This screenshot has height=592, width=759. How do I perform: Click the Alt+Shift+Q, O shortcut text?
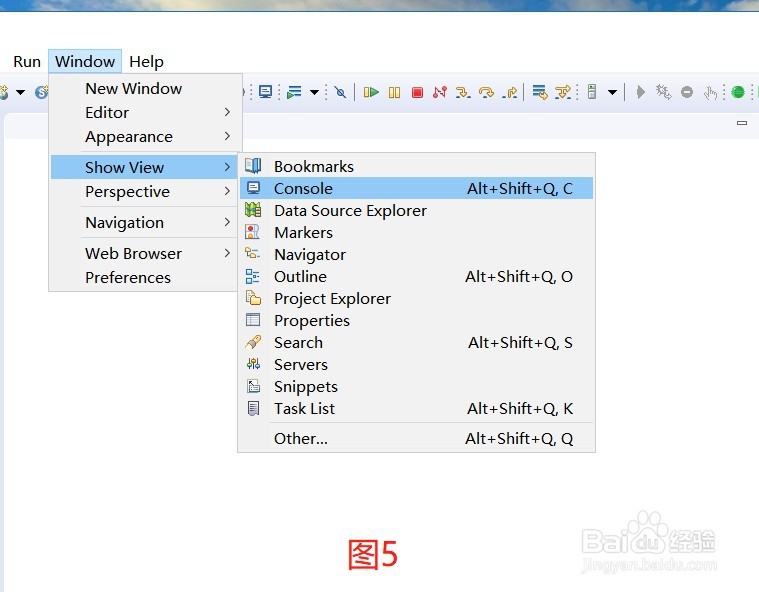tap(519, 276)
